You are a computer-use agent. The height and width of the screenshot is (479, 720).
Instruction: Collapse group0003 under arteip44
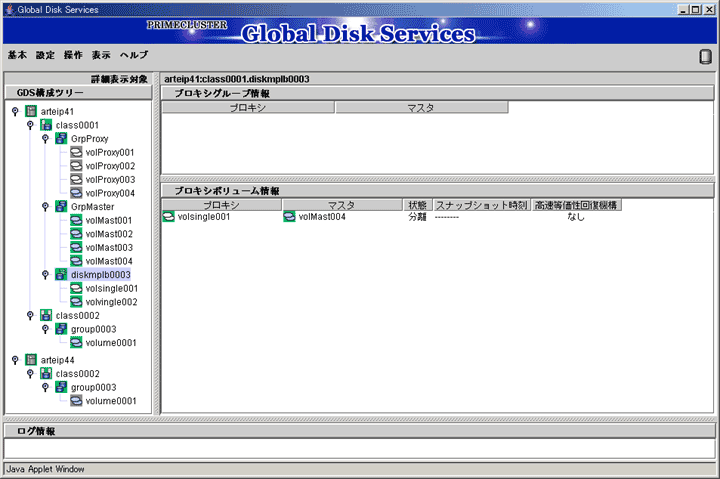tap(45, 387)
